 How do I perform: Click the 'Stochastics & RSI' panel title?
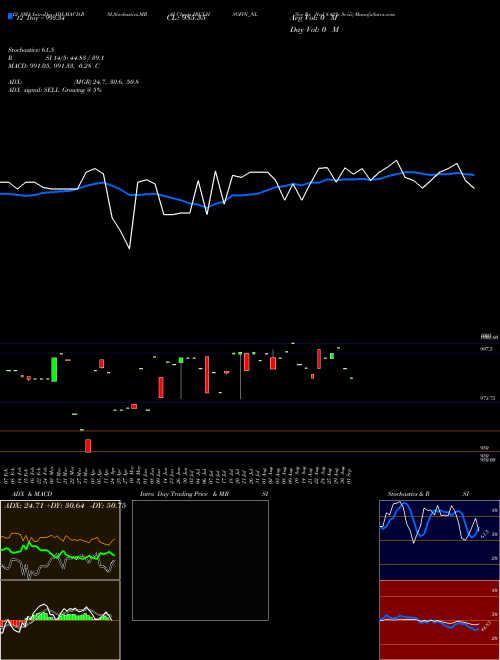tap(428, 494)
